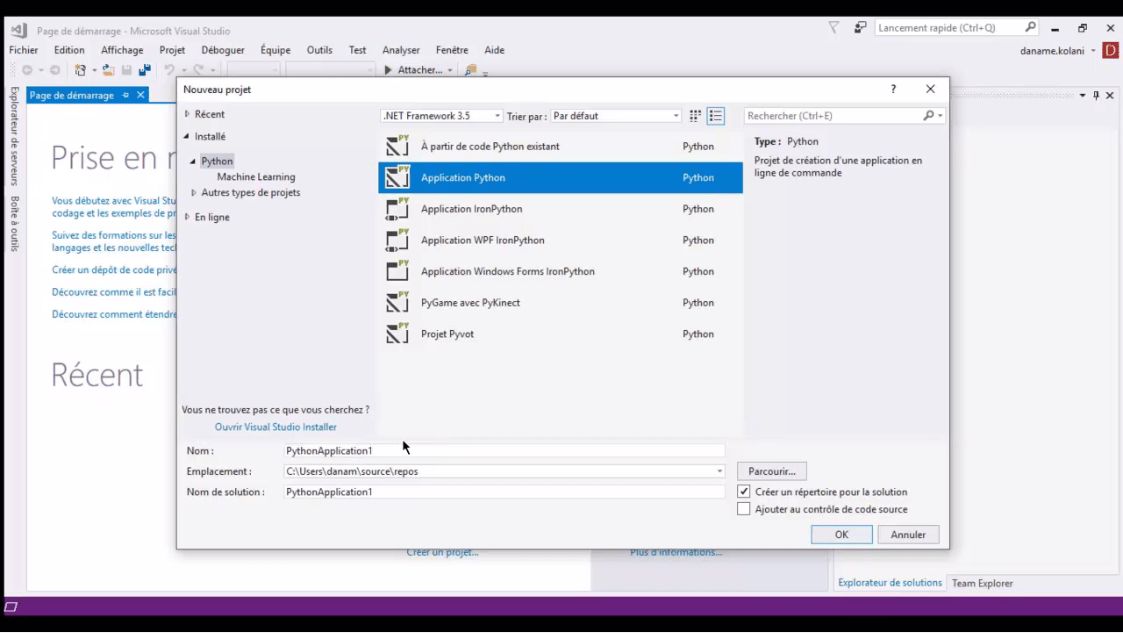Click the Undo toolbar icon
Image resolution: width=1123 pixels, height=633 pixels.
(170, 70)
